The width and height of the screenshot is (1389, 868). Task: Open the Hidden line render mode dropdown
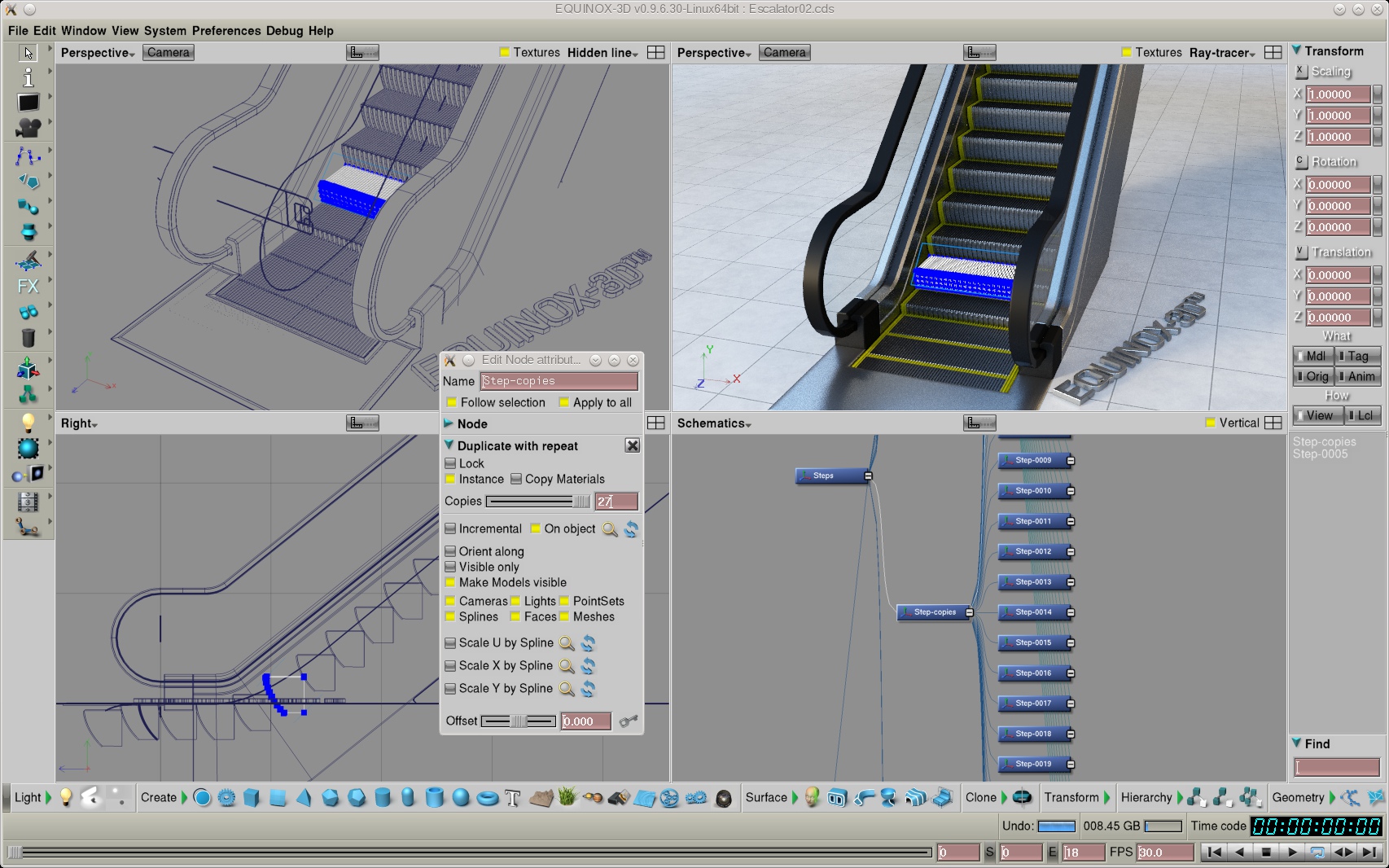click(602, 53)
